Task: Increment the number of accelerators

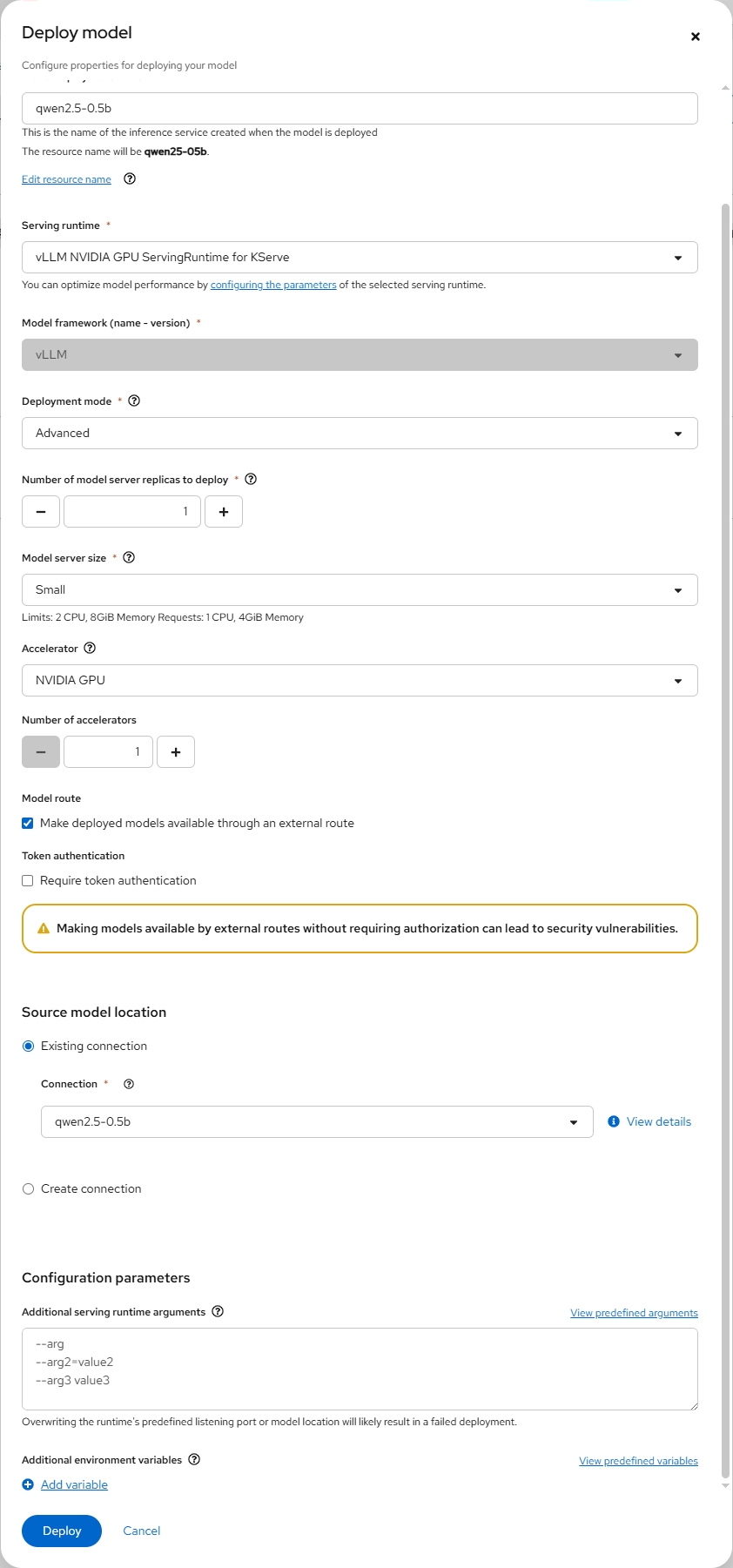Action: coord(176,751)
